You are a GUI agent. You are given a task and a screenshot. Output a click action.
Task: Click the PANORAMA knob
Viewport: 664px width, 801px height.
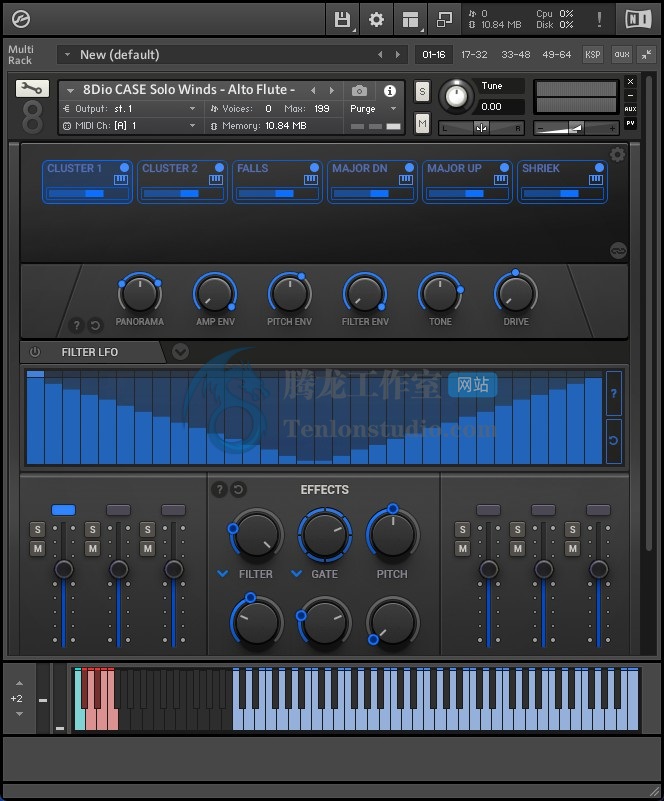(139, 295)
